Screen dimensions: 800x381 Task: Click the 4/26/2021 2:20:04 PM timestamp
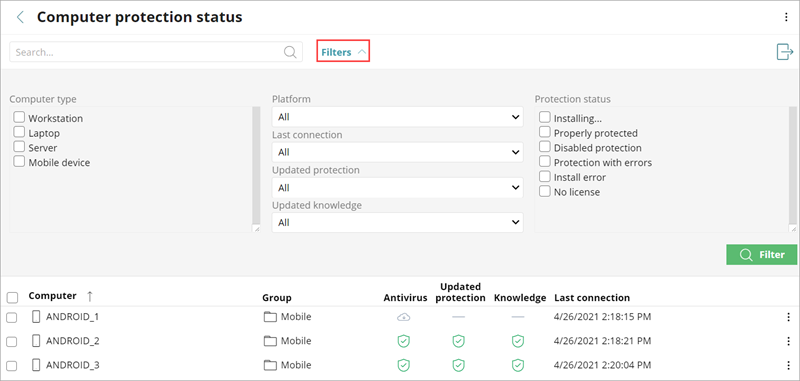(x=603, y=365)
